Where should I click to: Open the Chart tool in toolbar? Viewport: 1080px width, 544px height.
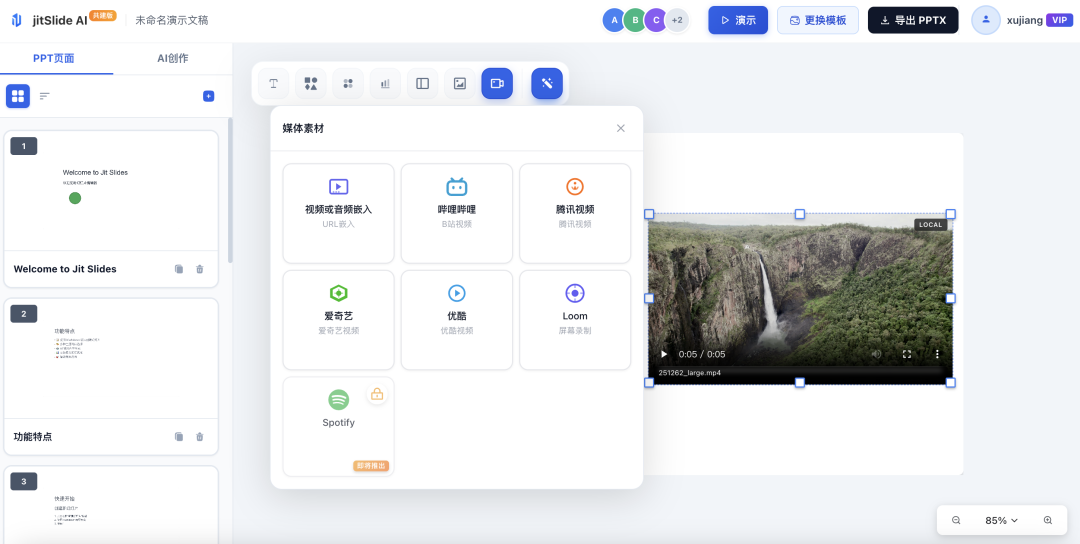[x=385, y=83]
